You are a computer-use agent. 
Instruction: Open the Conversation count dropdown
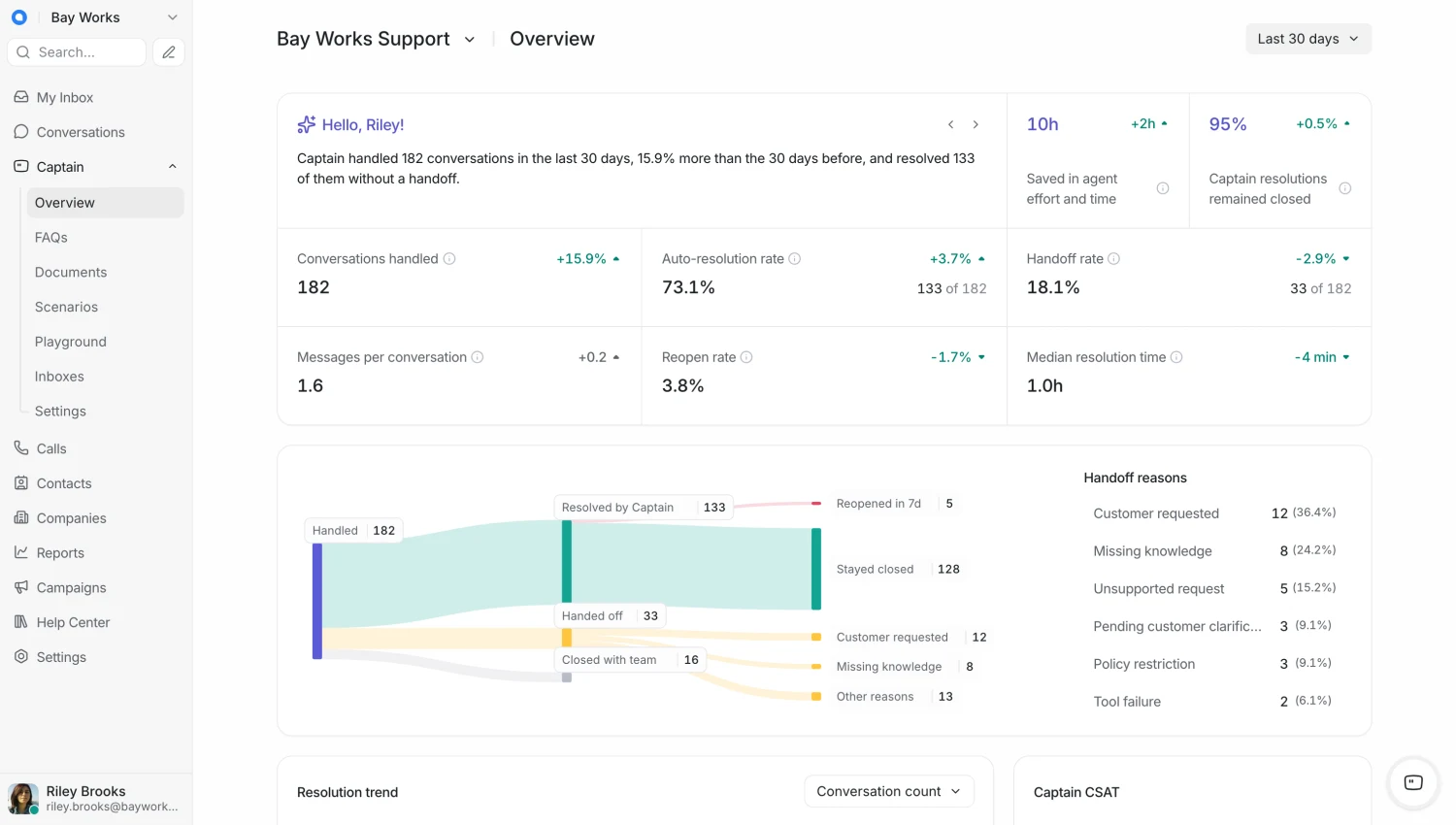[889, 792]
